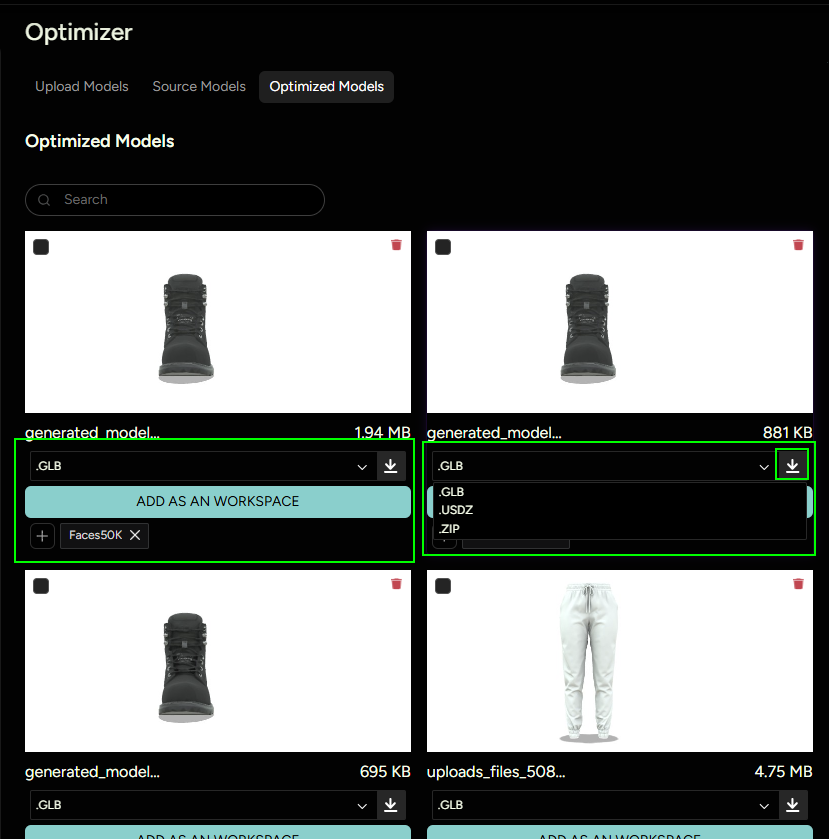Download the uploads_files_508 model

pos(792,805)
